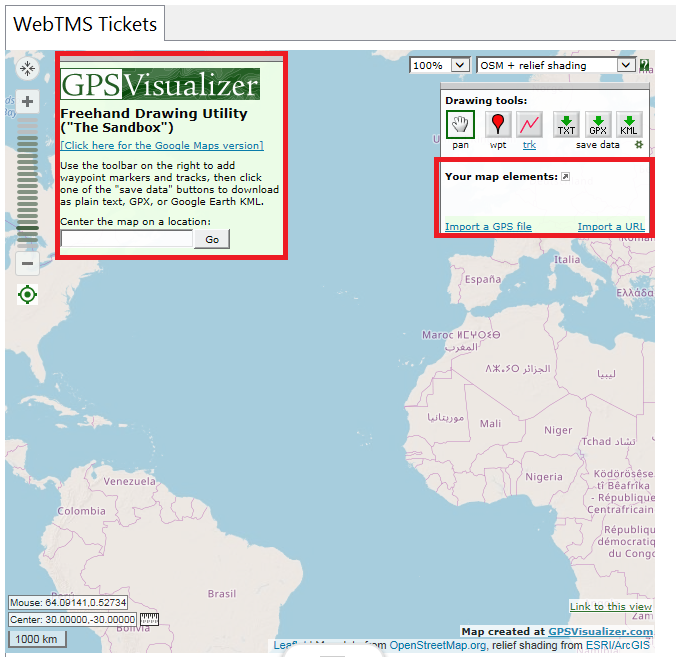Save data as KML file
This screenshot has height=657, width=676.
[629, 125]
